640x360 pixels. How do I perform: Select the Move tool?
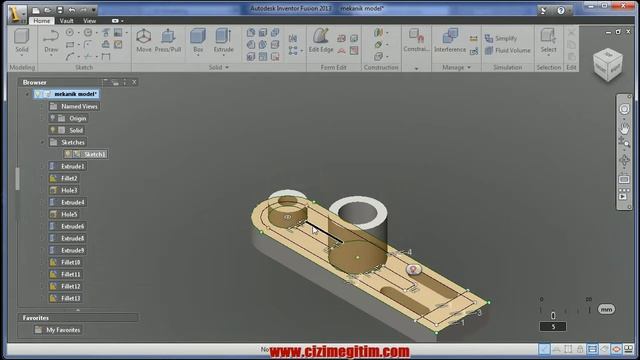point(144,41)
